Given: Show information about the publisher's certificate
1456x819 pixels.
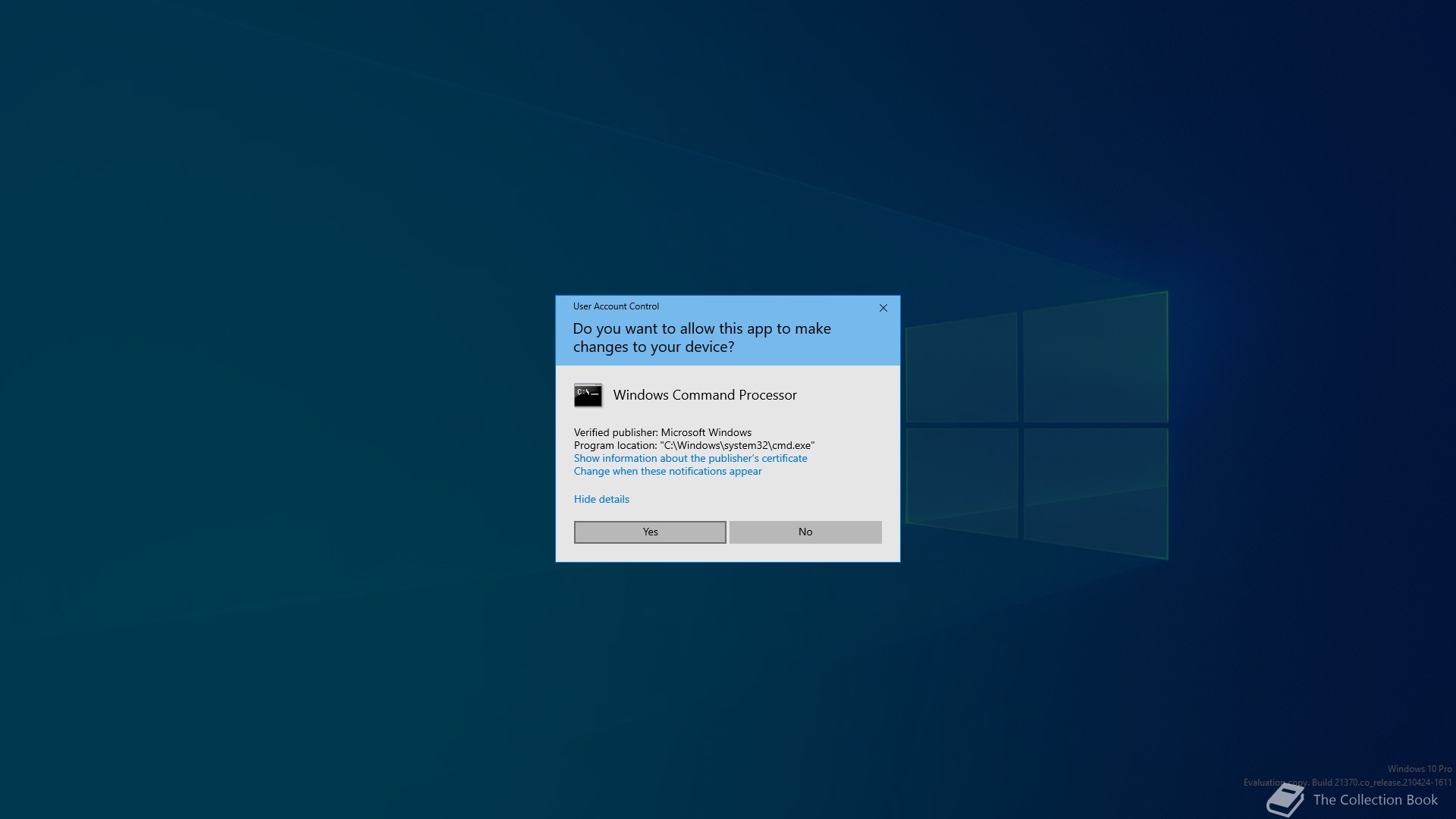Looking at the screenshot, I should [690, 458].
